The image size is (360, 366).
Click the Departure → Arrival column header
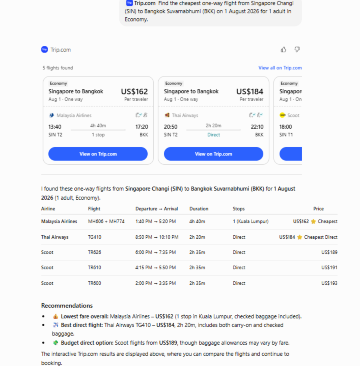point(157,209)
